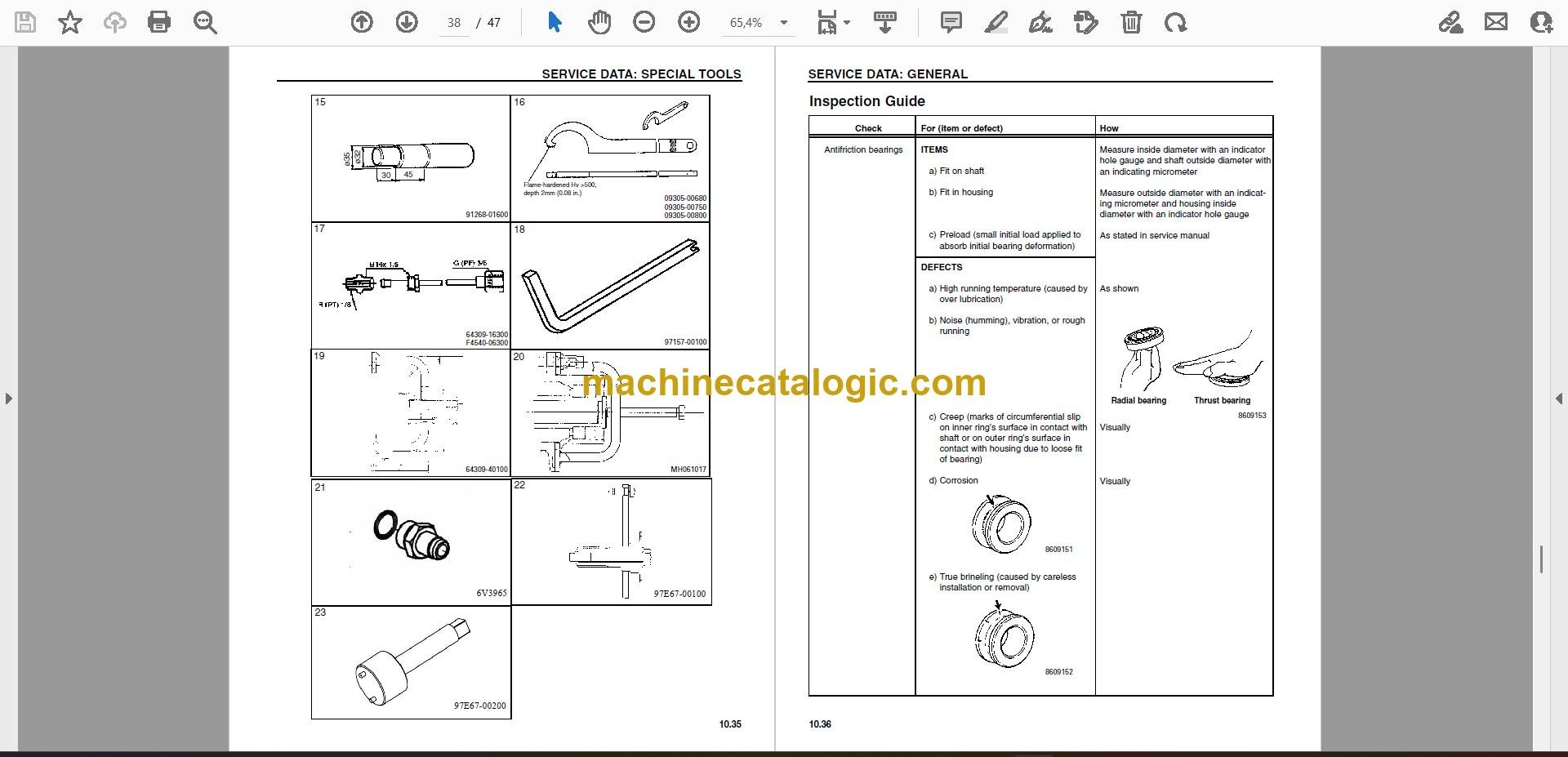Rotate the page view icon
The width and height of the screenshot is (1568, 757).
coord(1176,23)
